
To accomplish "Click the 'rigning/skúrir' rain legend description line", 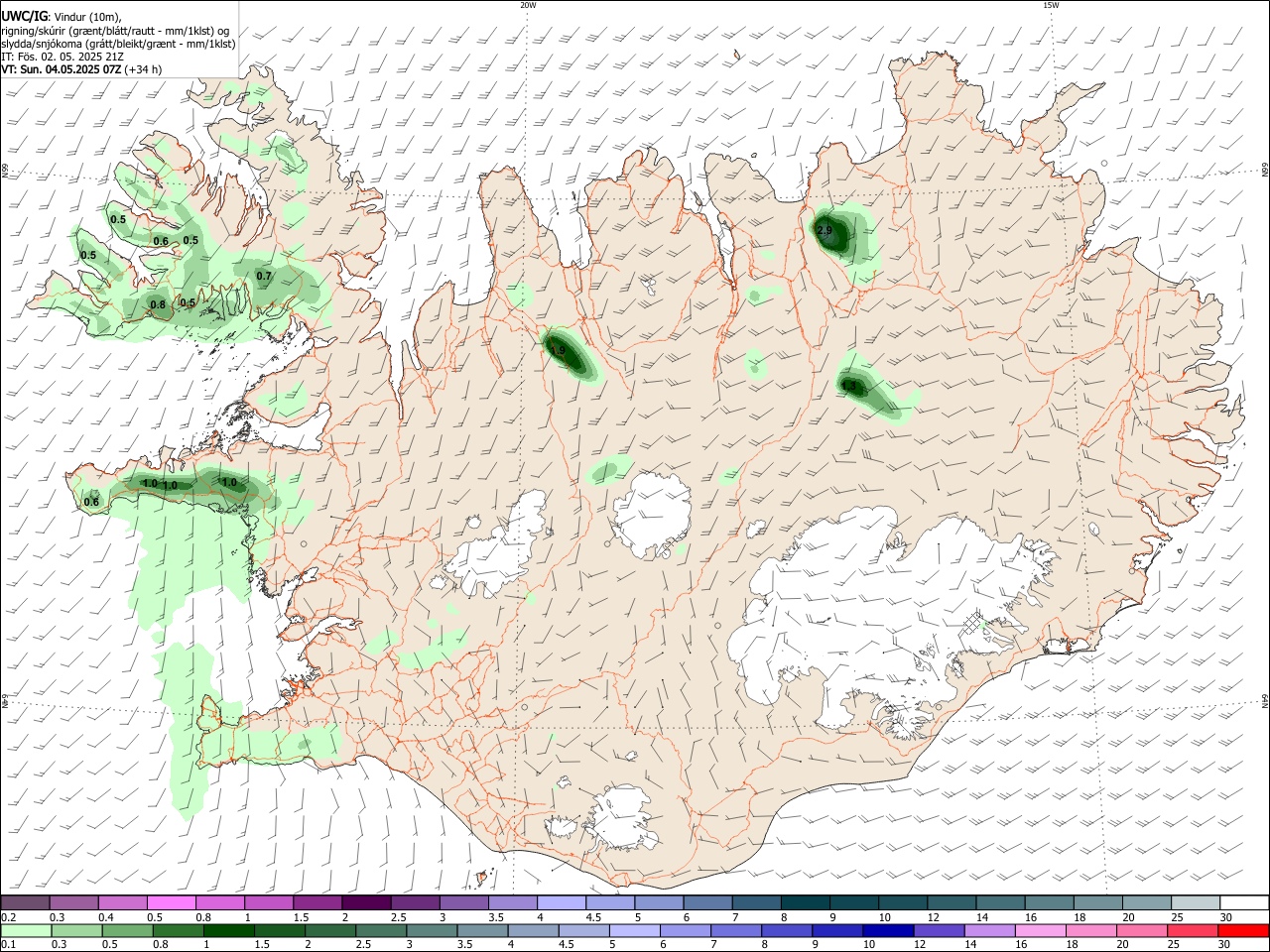I will [115, 30].
